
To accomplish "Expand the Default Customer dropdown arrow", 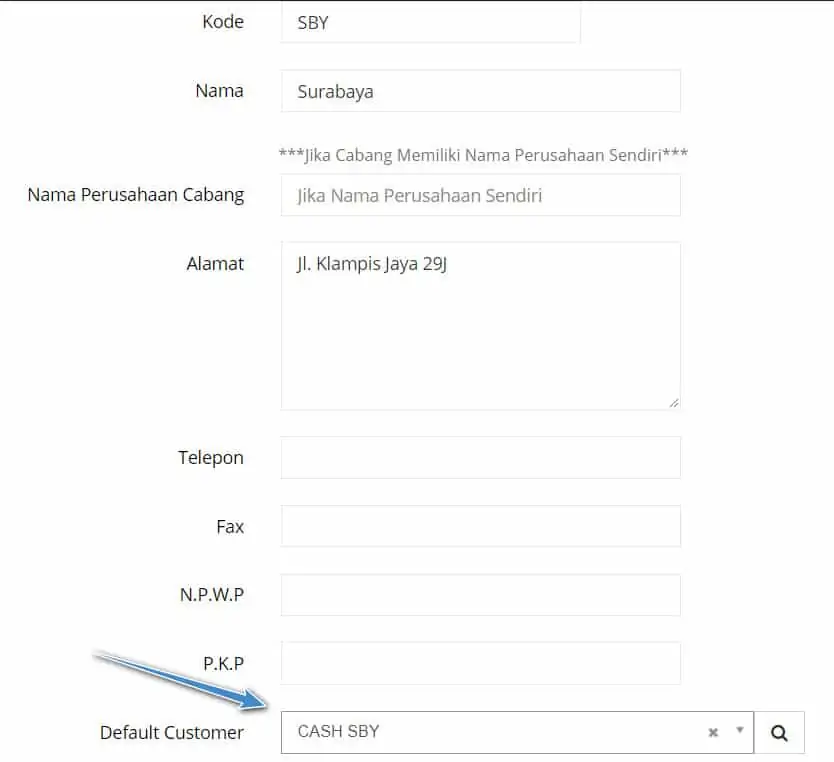I will pos(740,730).
